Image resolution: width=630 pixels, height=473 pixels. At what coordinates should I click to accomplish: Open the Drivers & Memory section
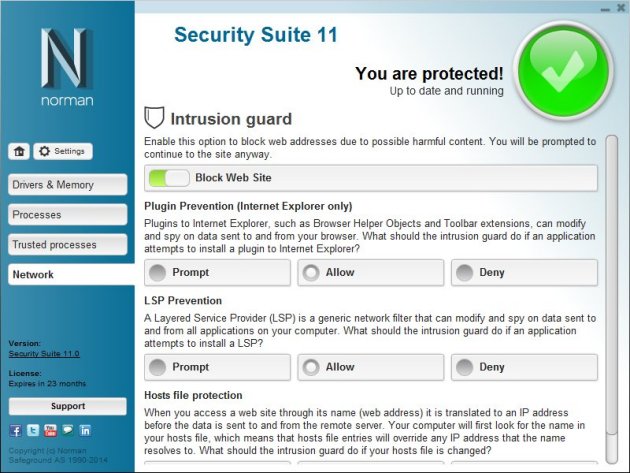click(x=68, y=185)
